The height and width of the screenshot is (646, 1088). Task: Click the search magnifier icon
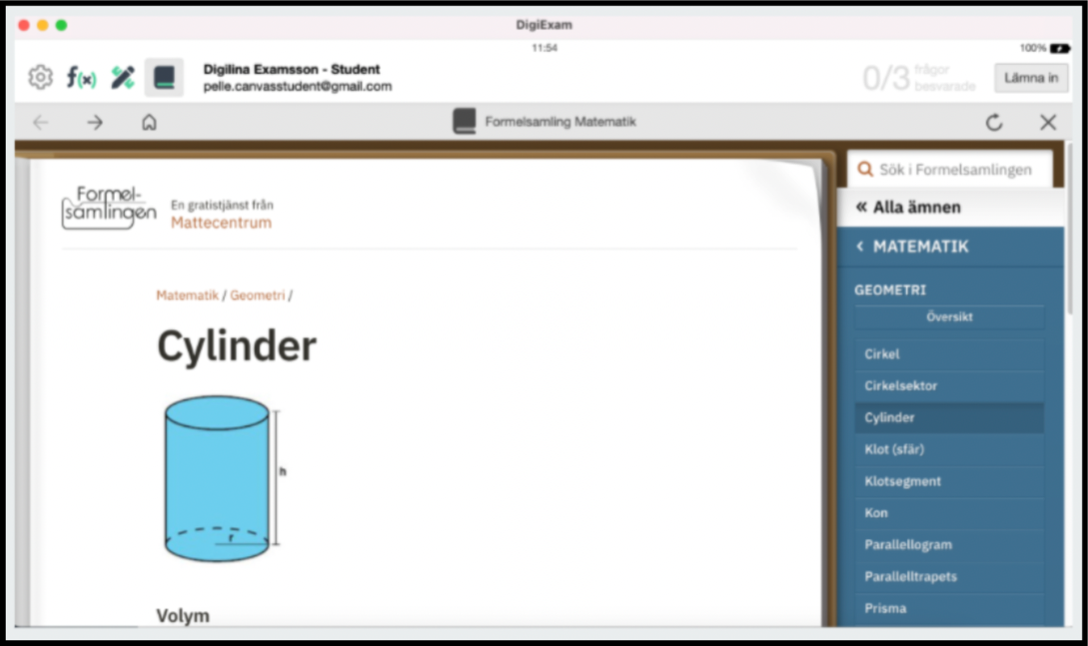click(x=865, y=169)
